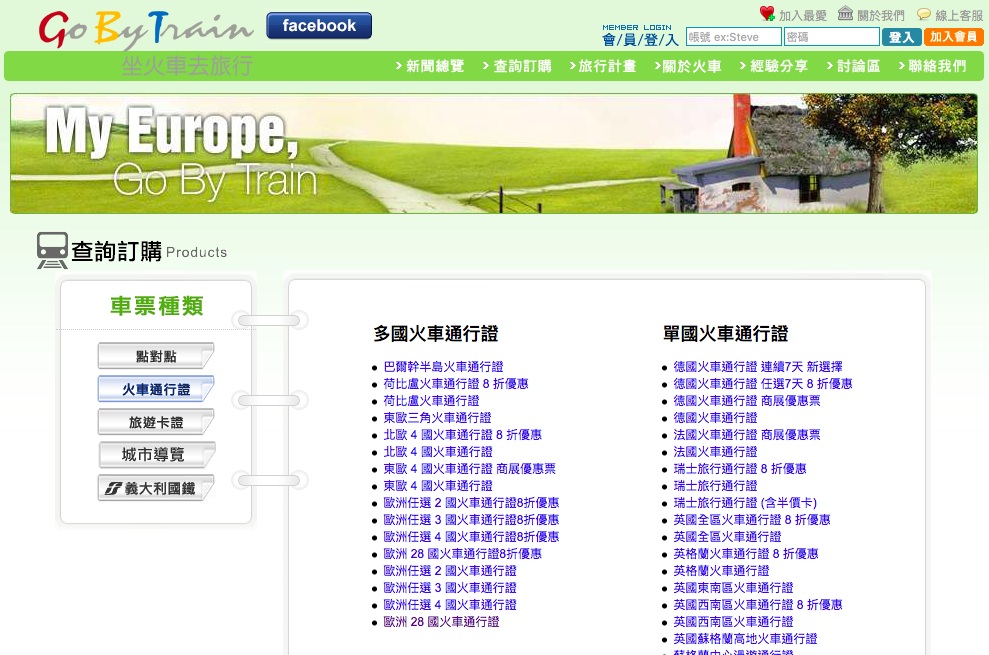Open 東歐 4 國火車通行證 商展優惠票 link
Viewport: 989px width, 655px height.
469,469
